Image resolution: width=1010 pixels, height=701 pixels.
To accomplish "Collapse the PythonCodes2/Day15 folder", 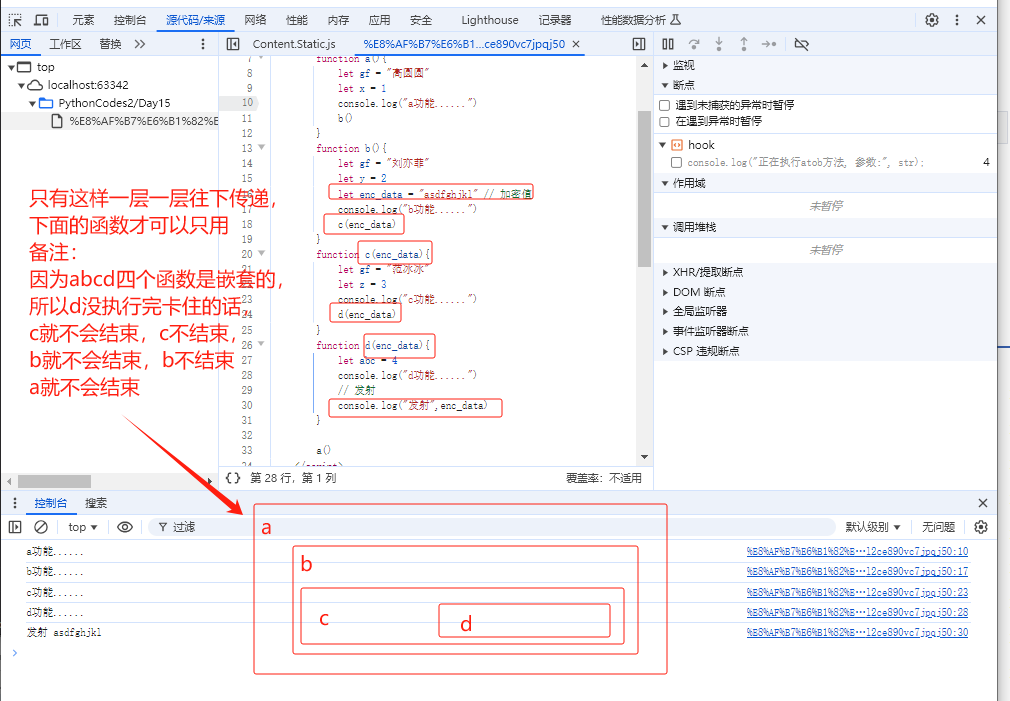I will click(x=32, y=103).
